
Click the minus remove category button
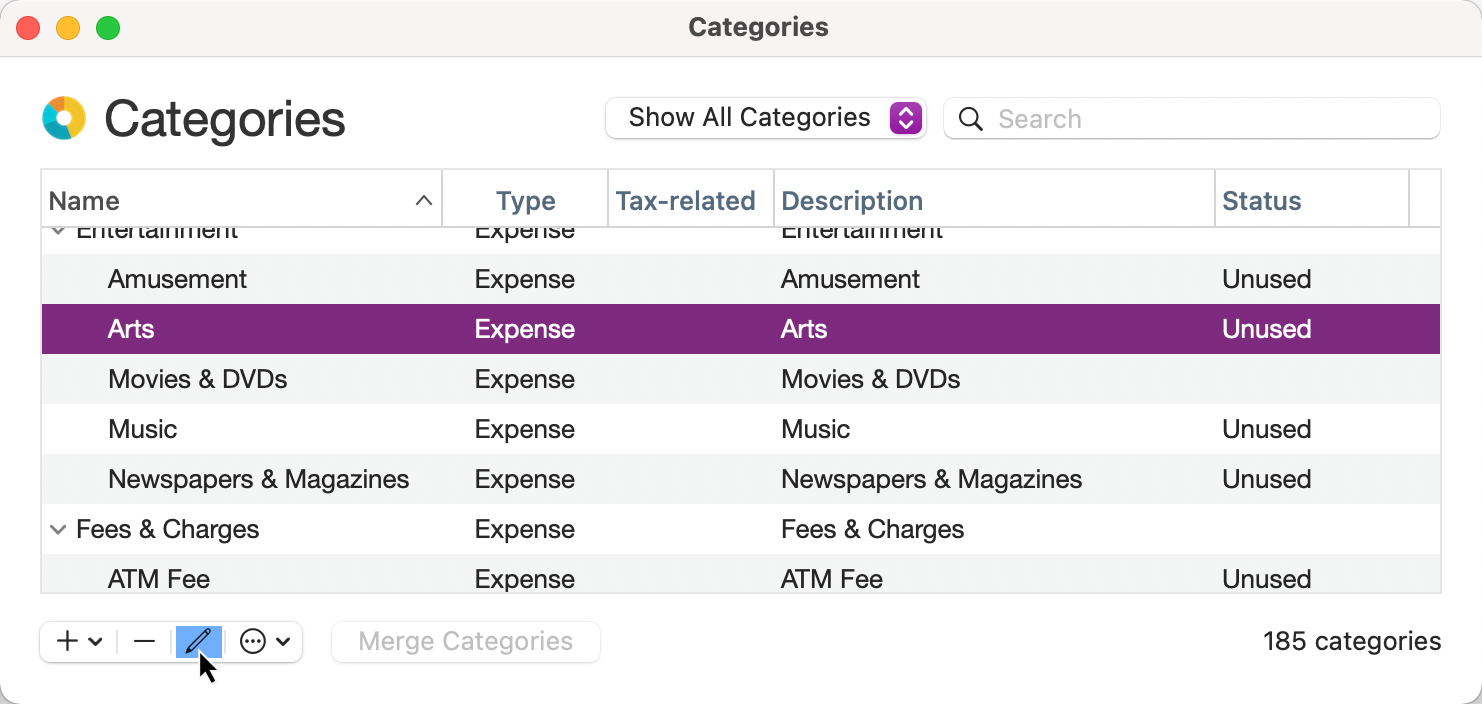click(x=145, y=641)
